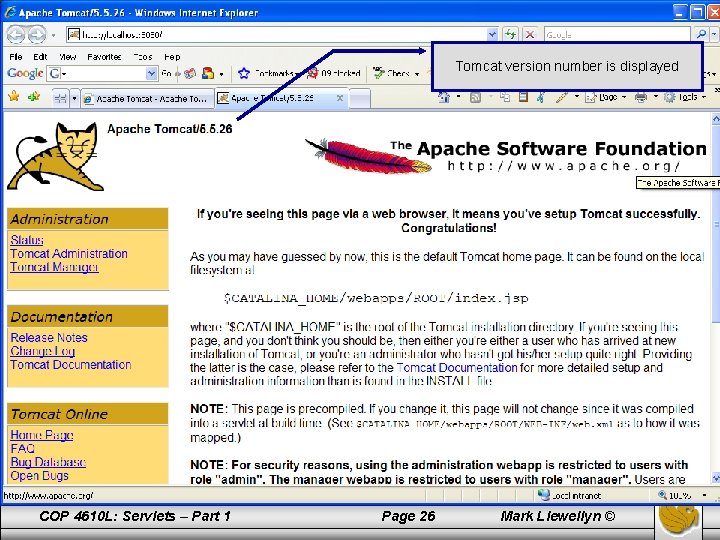Run search with the magnifier icon
The height and width of the screenshot is (540, 720).
pyautogui.click(x=701, y=34)
